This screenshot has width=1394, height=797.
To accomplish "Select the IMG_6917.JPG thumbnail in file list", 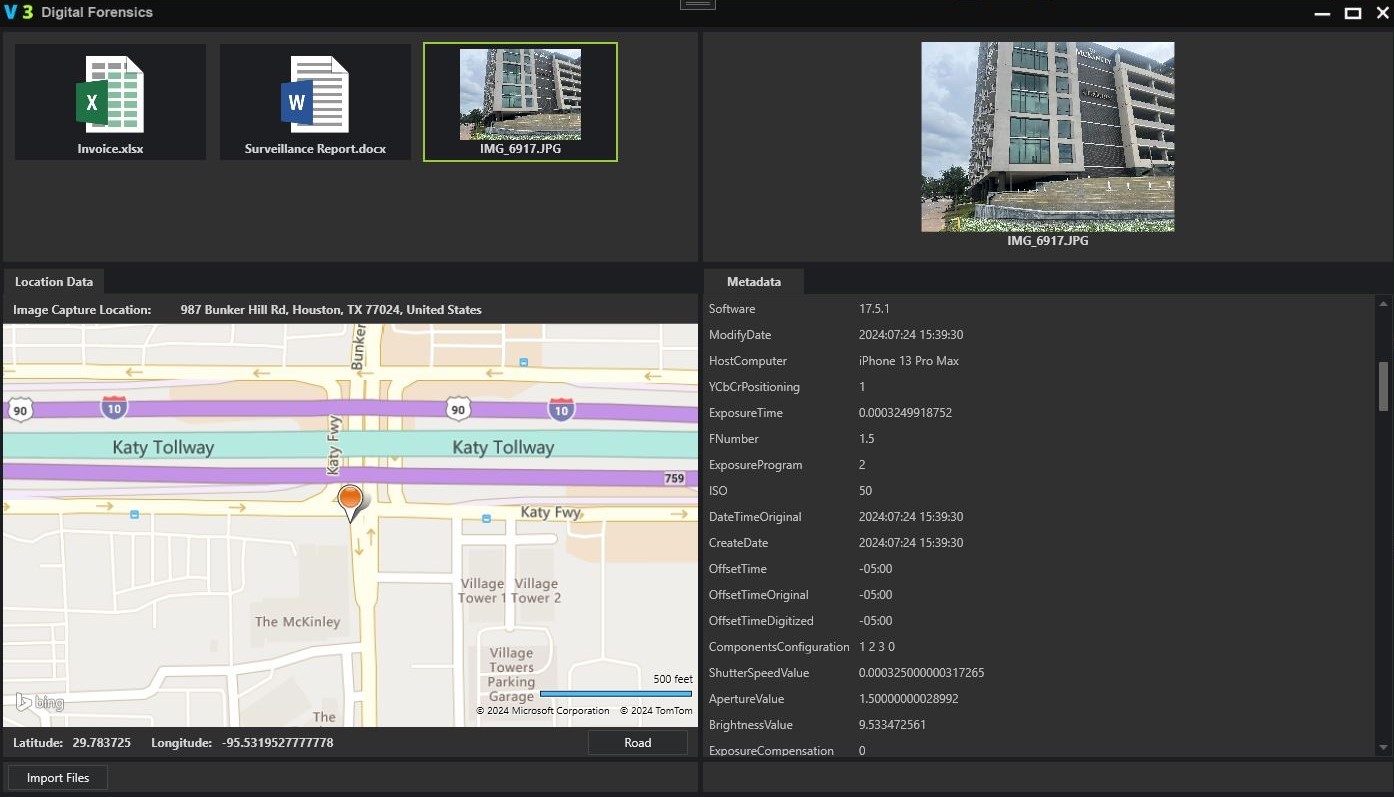I will pos(520,95).
